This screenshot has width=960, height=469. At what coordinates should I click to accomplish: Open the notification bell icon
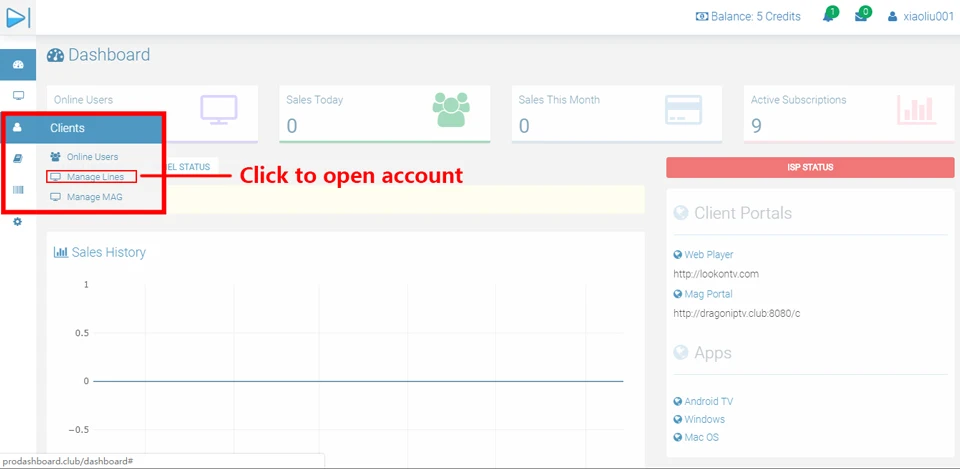click(x=830, y=15)
